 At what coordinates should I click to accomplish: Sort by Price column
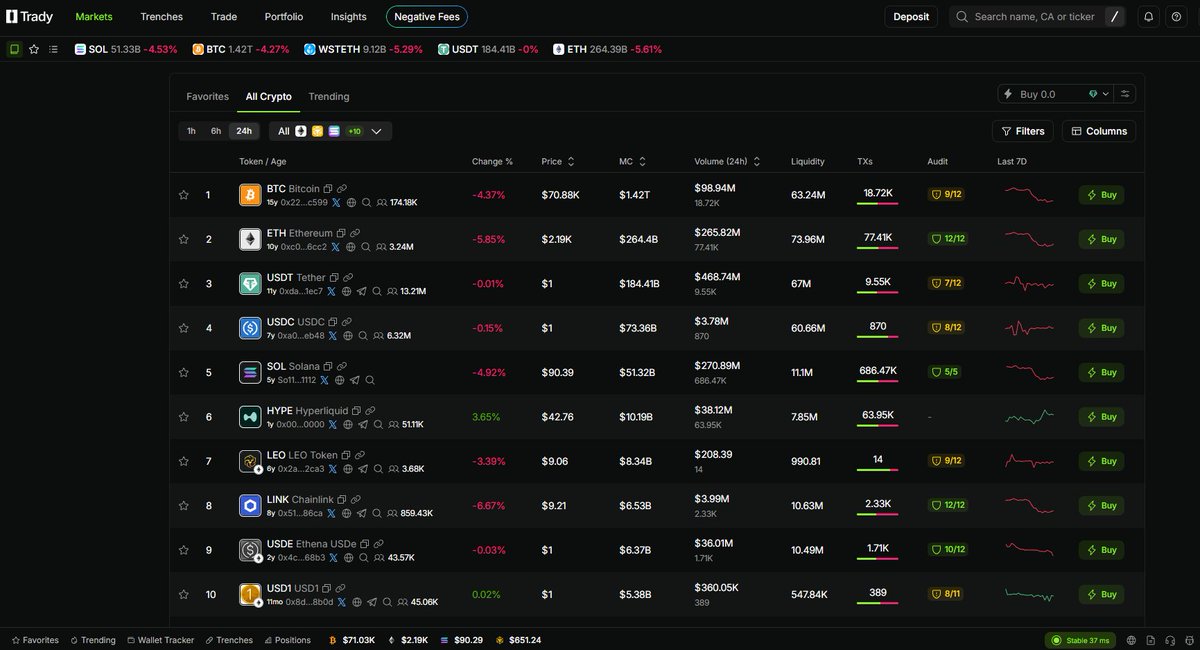point(558,161)
